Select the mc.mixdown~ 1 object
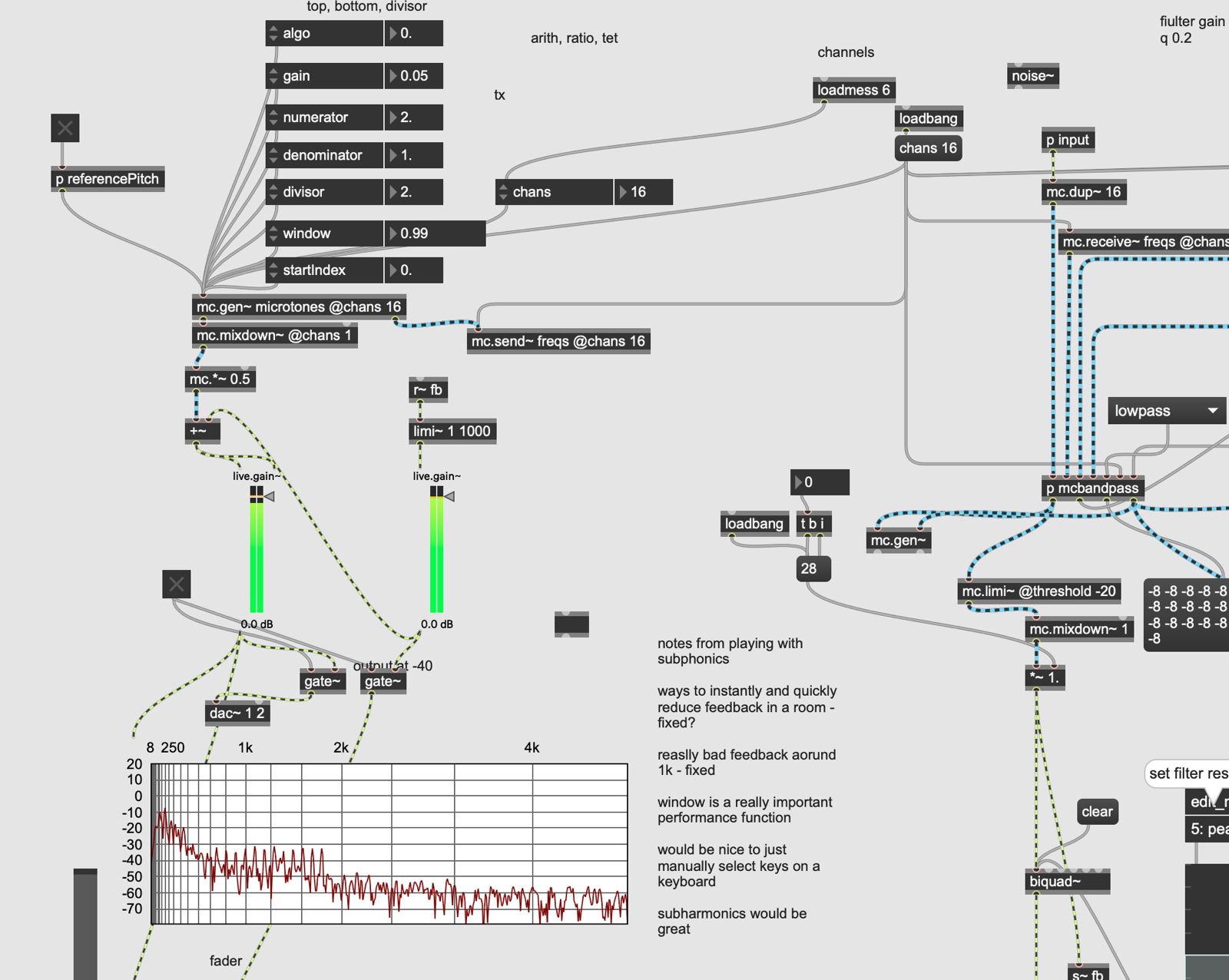This screenshot has height=980, width=1229. [x=1079, y=630]
